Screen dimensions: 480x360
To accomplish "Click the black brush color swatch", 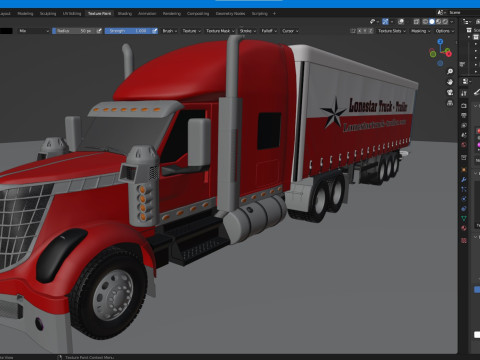I will 6,31.
